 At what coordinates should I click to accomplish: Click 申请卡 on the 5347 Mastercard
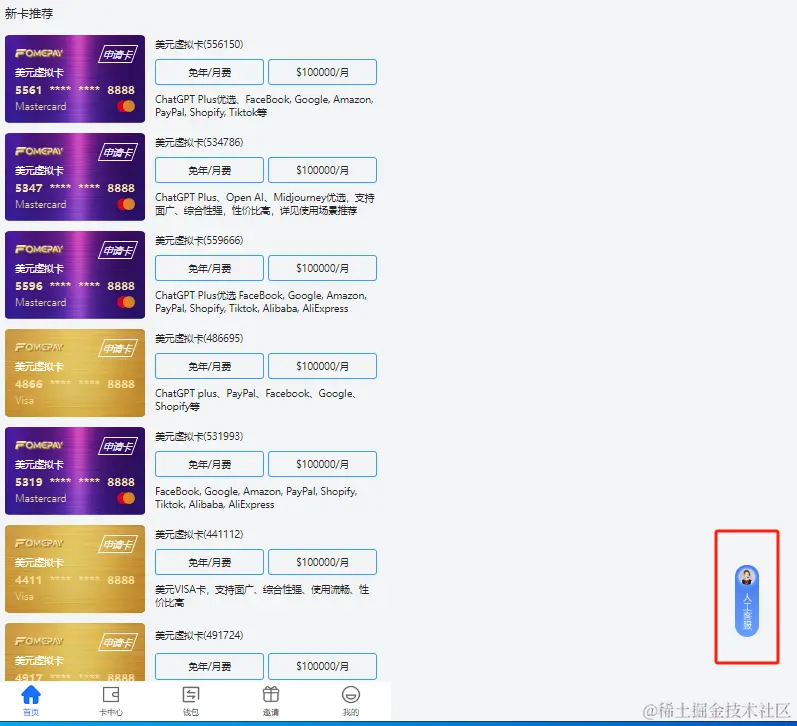(118, 153)
